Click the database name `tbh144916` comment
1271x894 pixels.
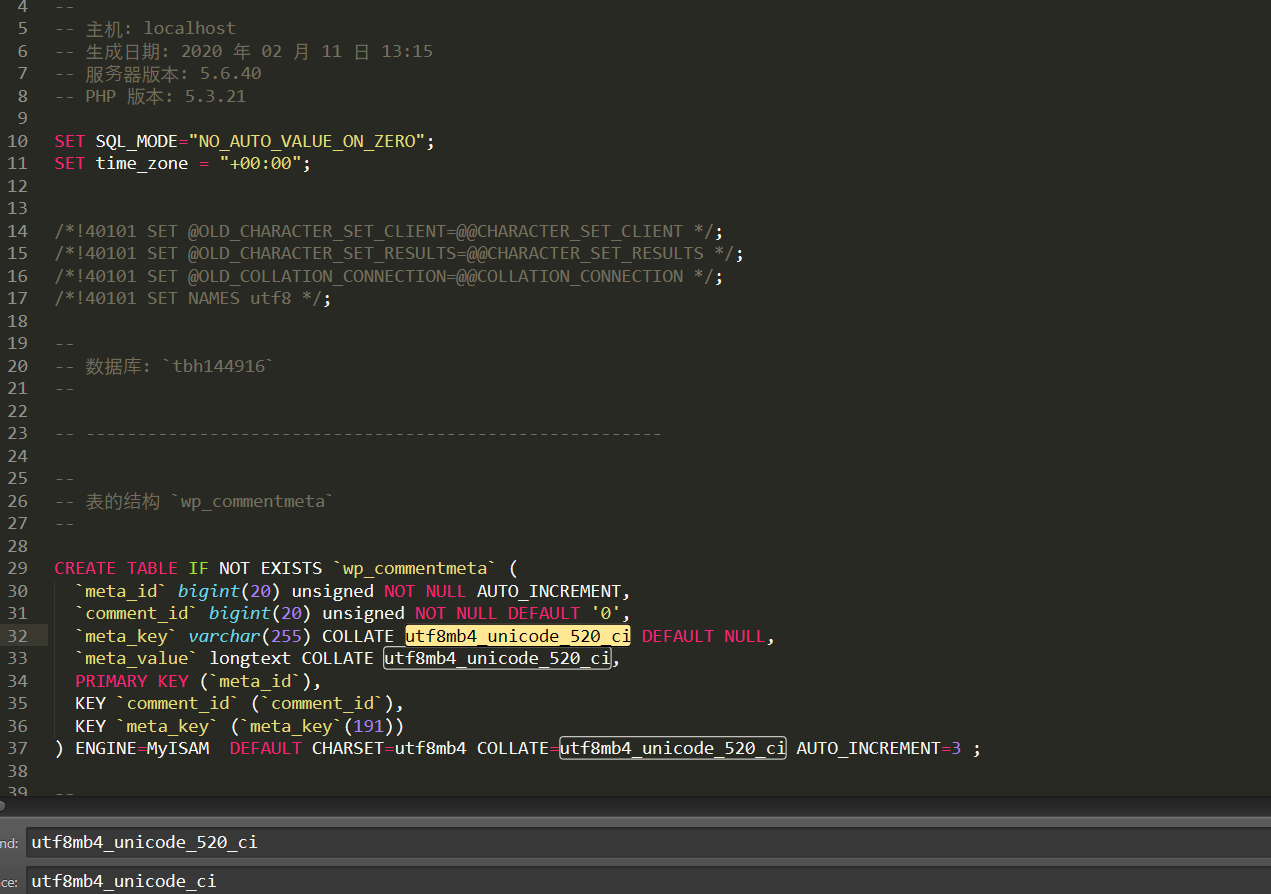click(219, 366)
